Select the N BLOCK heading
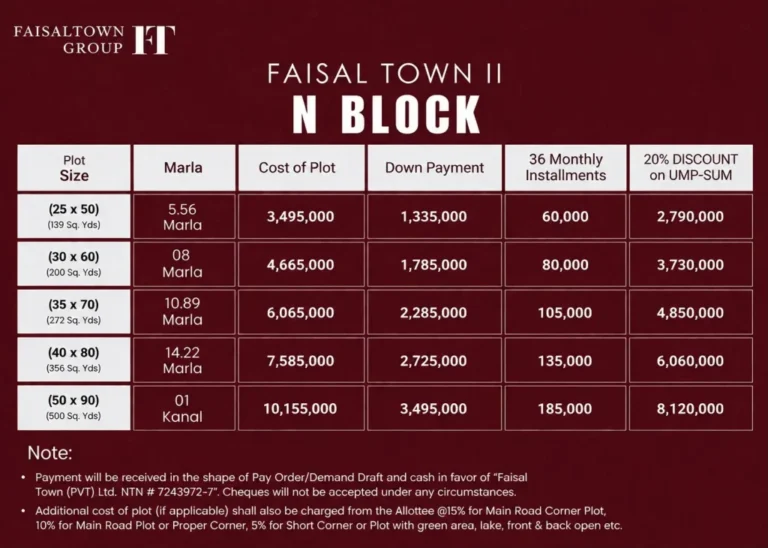Screen dimensions: 768x548 [x=386, y=115]
